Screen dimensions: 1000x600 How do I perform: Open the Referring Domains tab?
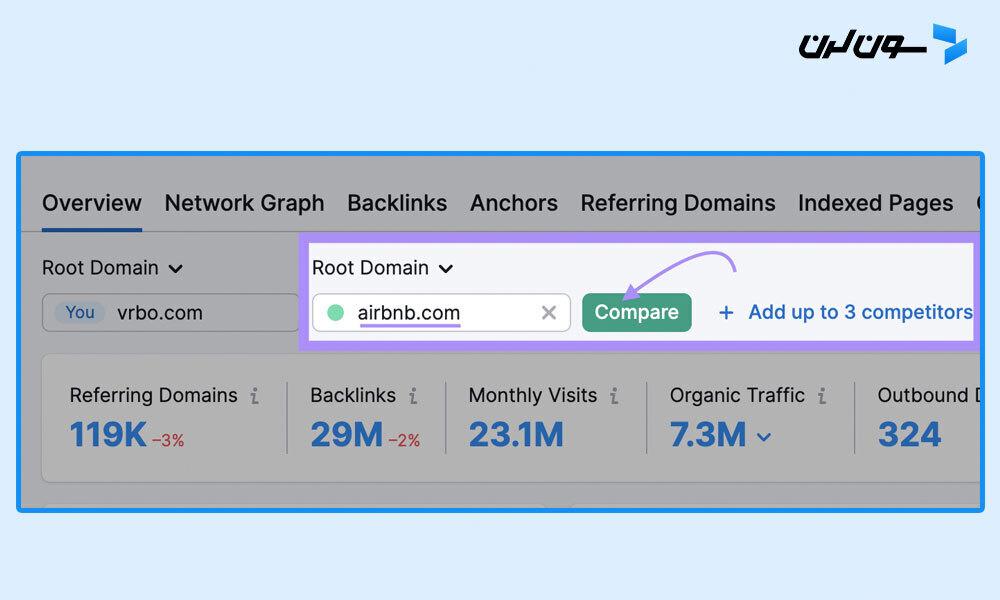pyautogui.click(x=677, y=203)
